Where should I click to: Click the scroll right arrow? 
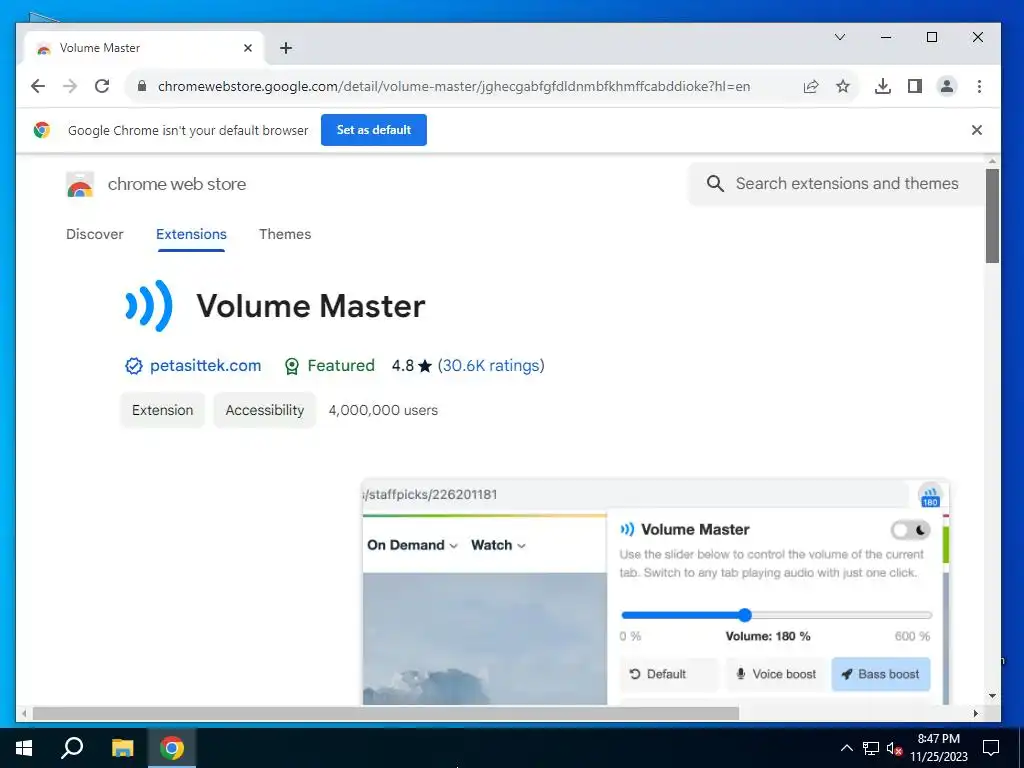976,714
